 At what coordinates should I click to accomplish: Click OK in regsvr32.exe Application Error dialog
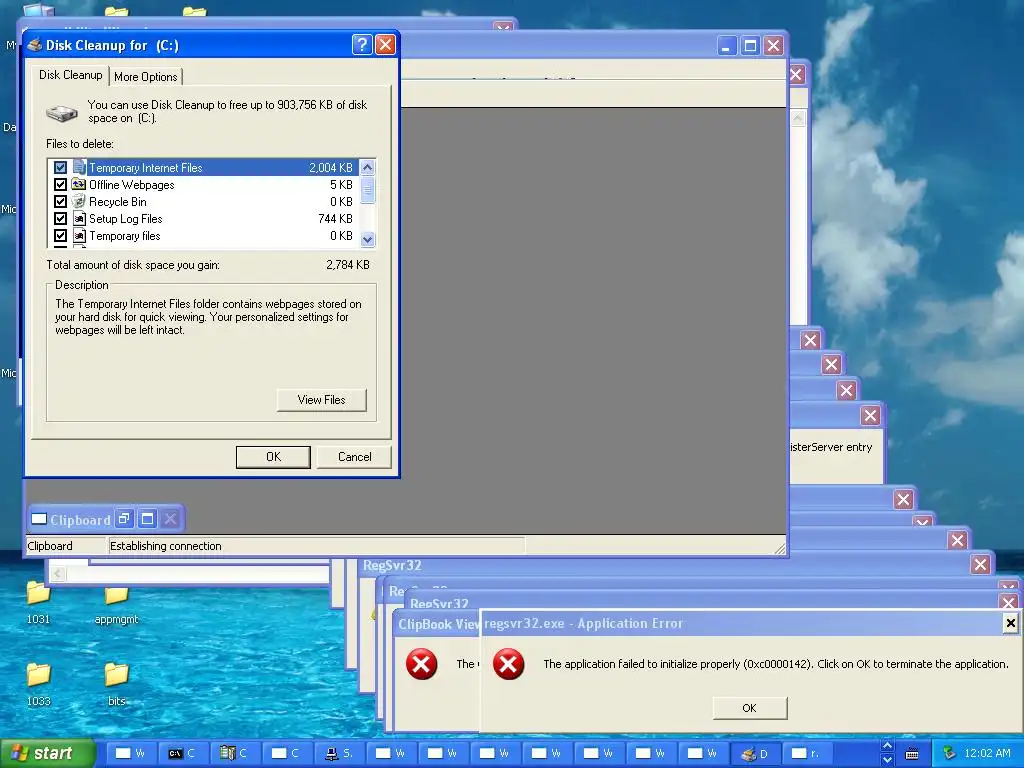coord(750,708)
